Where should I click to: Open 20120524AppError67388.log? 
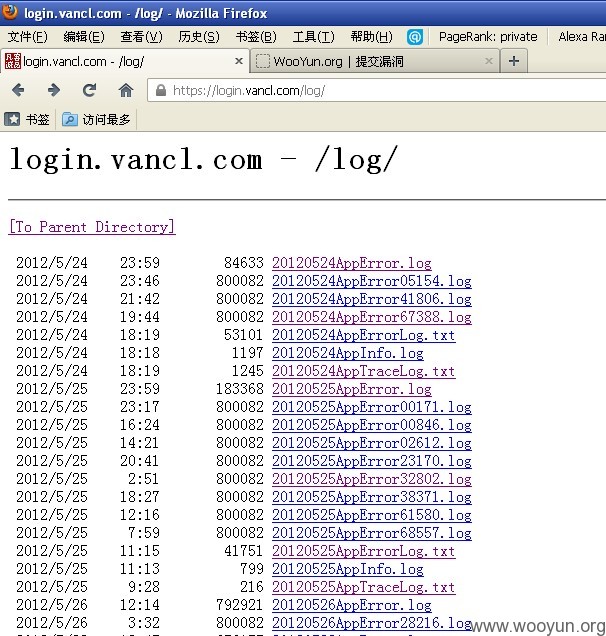click(x=372, y=317)
